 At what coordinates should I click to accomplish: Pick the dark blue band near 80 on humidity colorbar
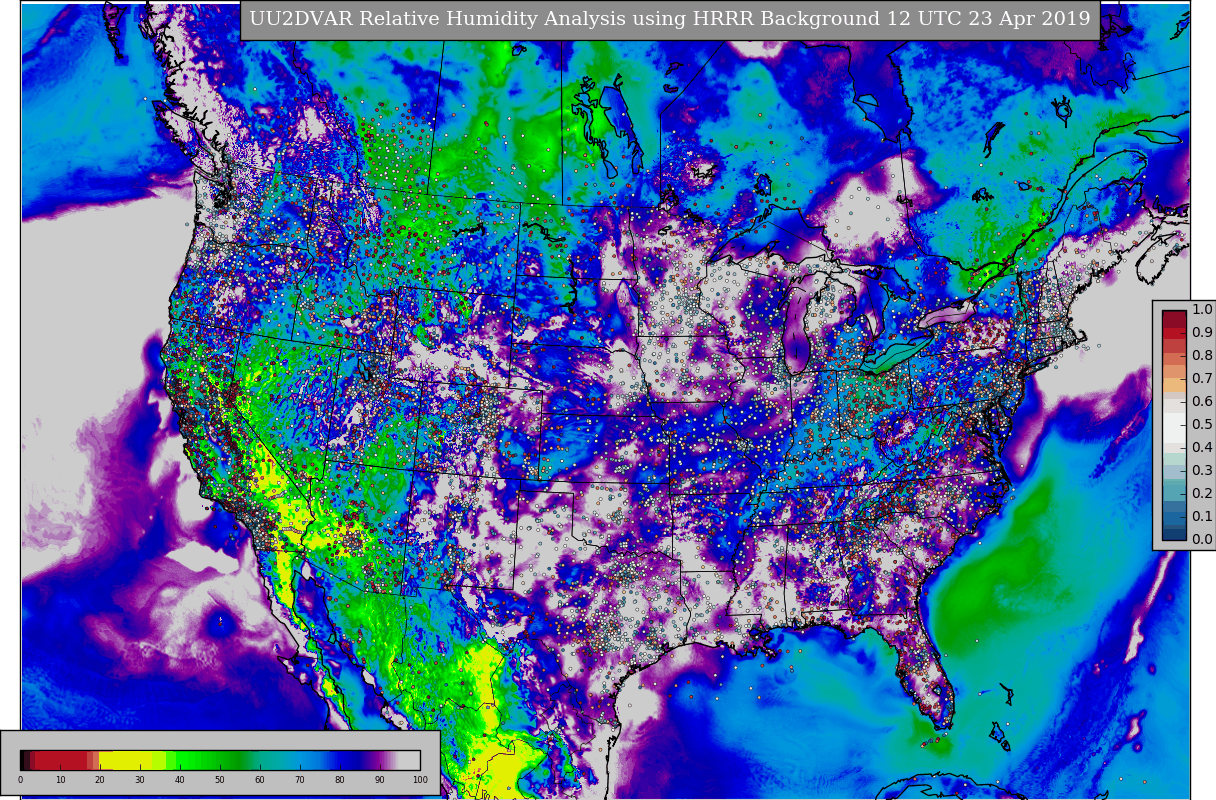pos(345,760)
